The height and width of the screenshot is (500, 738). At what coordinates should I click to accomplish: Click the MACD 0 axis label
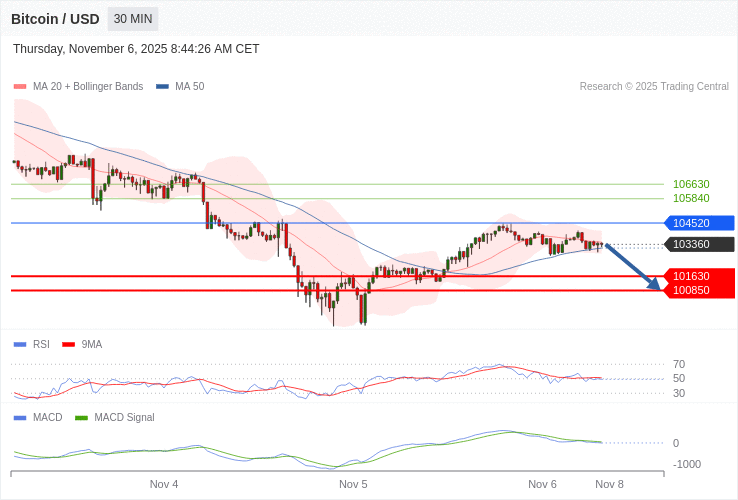pyautogui.click(x=676, y=443)
